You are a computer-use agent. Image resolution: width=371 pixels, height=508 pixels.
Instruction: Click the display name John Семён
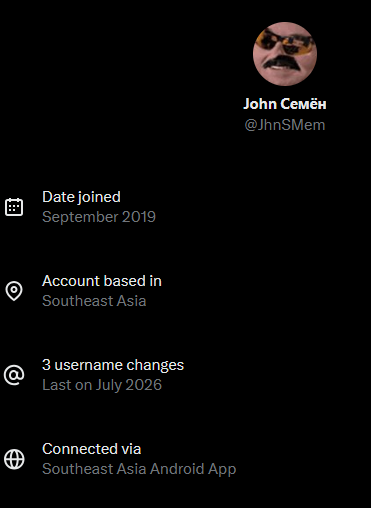pyautogui.click(x=285, y=104)
